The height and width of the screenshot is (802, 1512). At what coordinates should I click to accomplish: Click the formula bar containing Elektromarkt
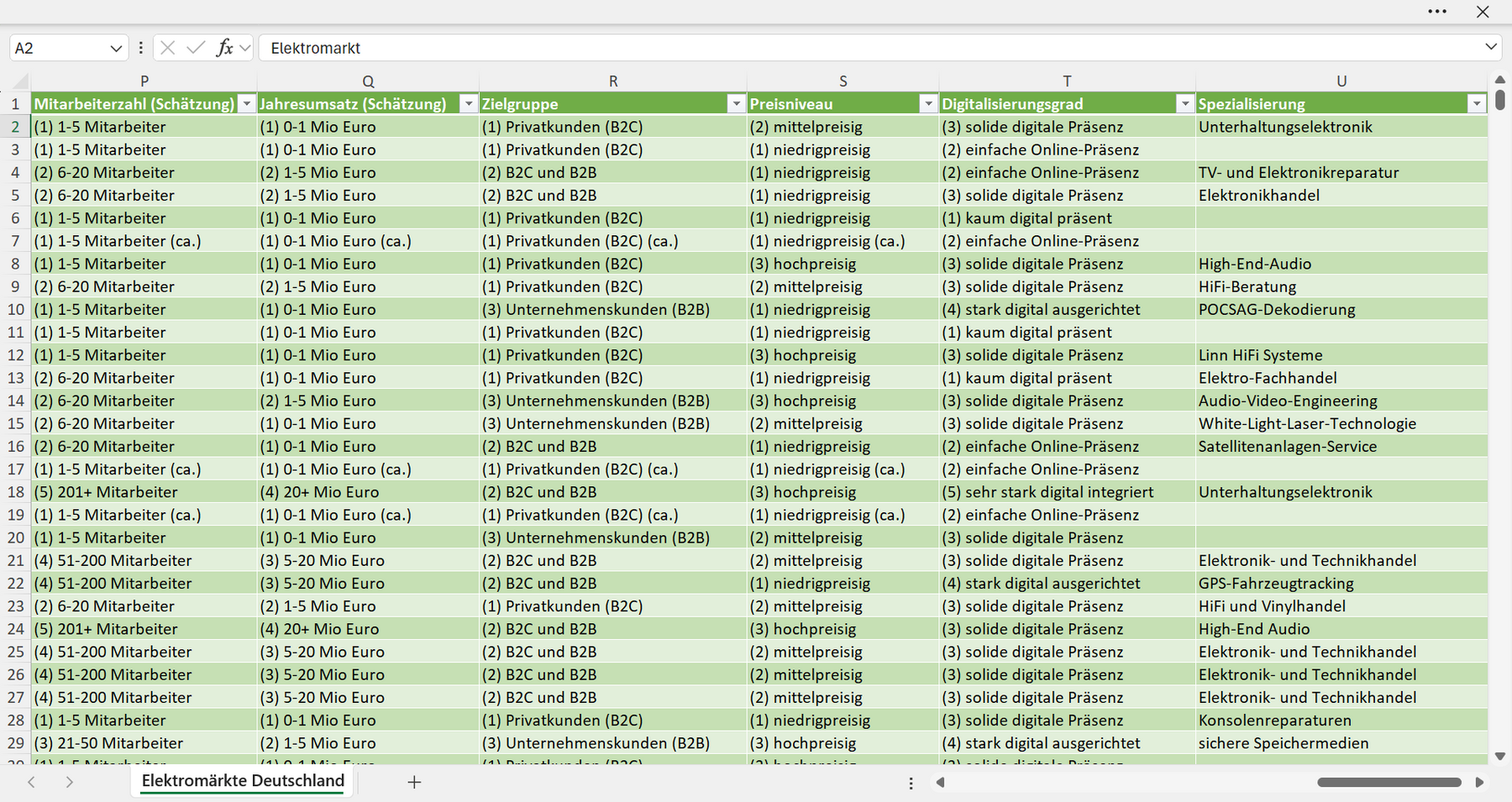point(870,49)
